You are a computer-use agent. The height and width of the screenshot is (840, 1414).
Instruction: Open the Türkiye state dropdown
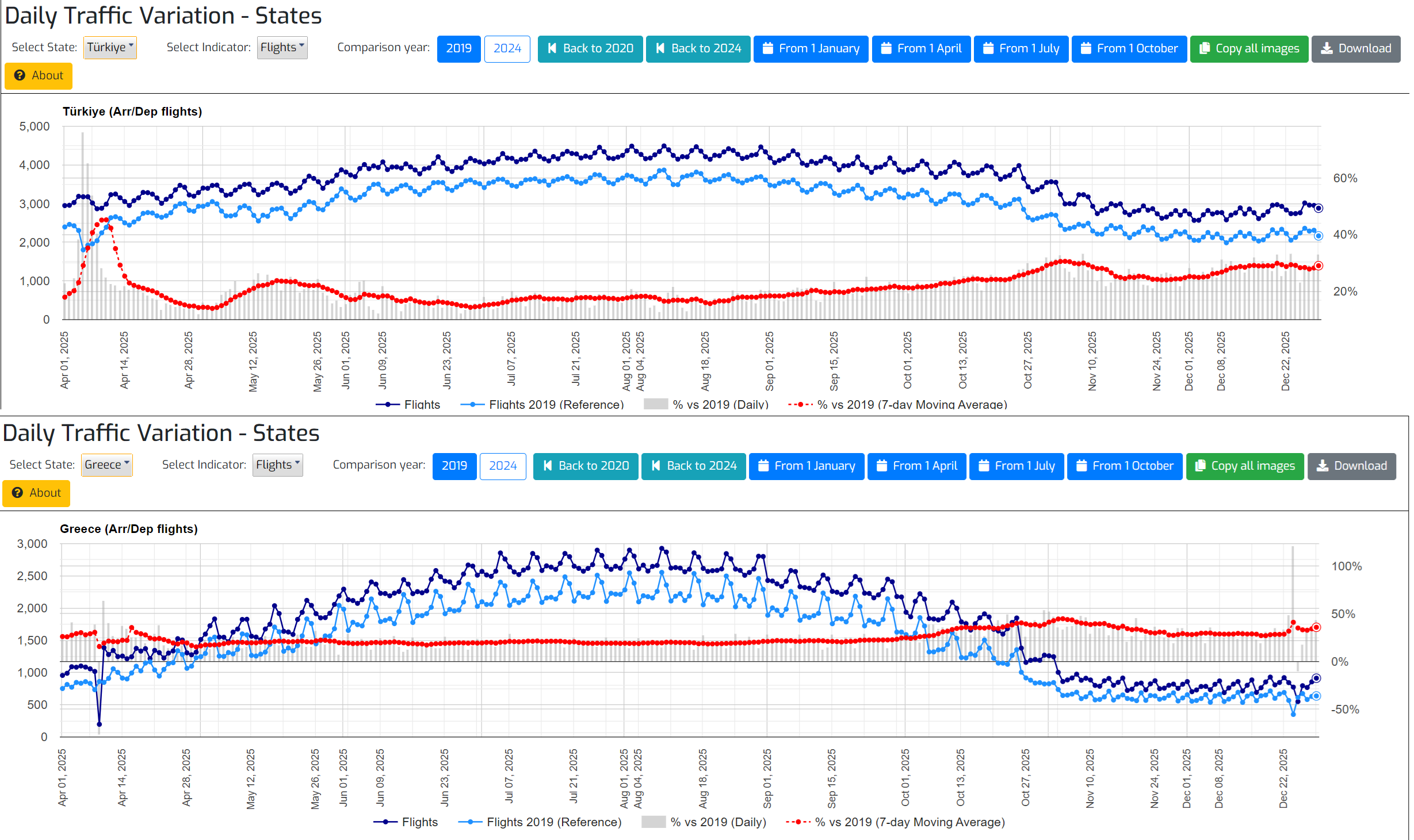(x=110, y=47)
